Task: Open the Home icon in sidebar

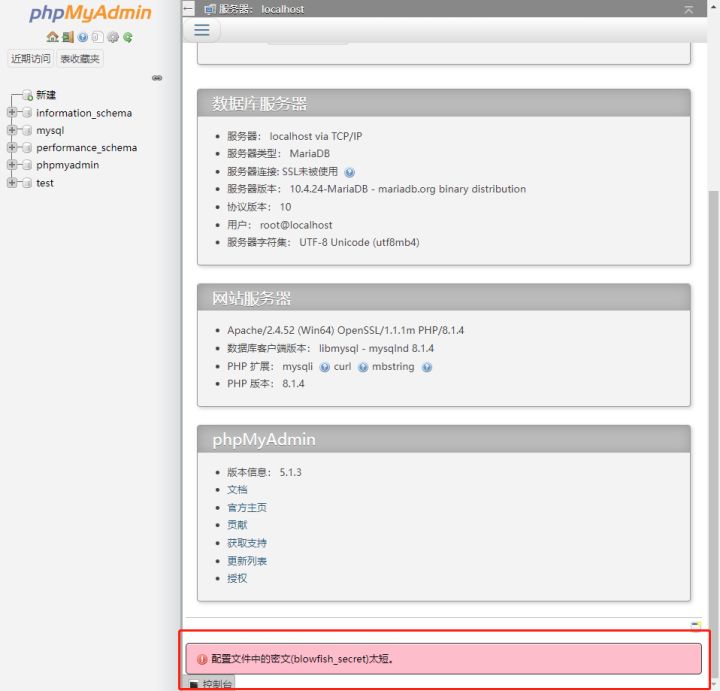Action: tap(52, 37)
